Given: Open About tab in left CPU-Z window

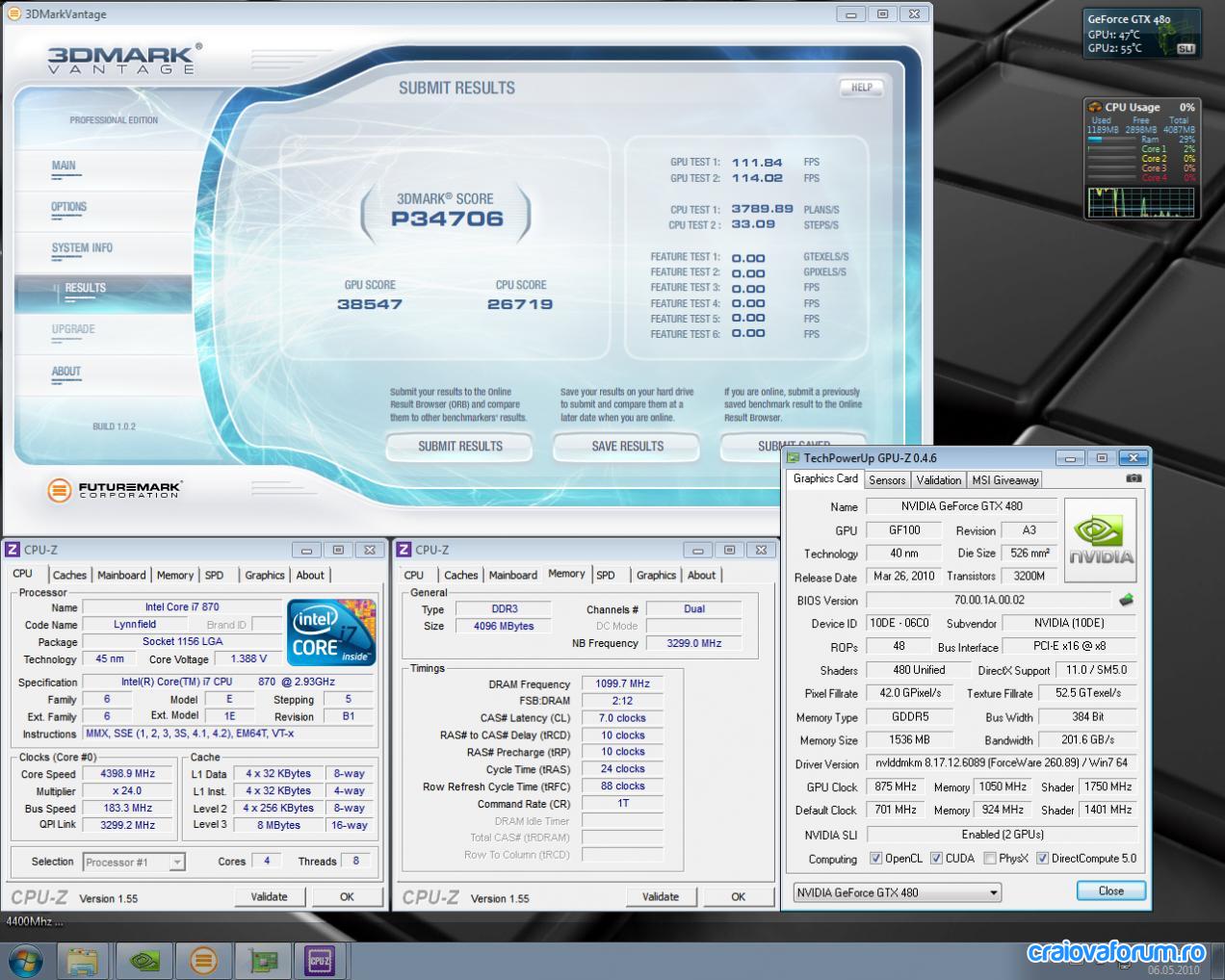Looking at the screenshot, I should [310, 576].
